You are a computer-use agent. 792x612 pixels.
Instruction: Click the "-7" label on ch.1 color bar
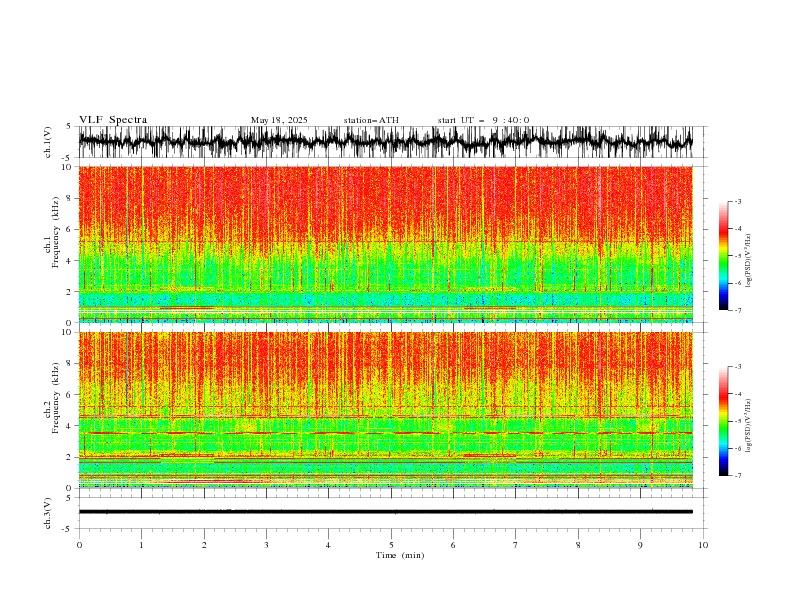pos(737,310)
